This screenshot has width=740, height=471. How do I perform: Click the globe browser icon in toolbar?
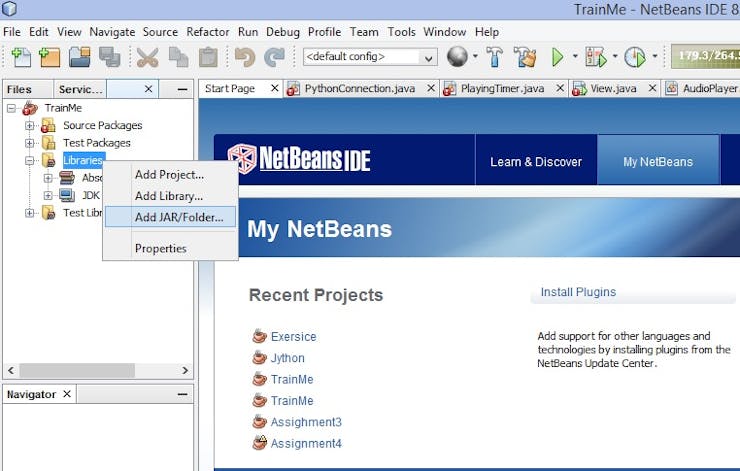point(457,57)
